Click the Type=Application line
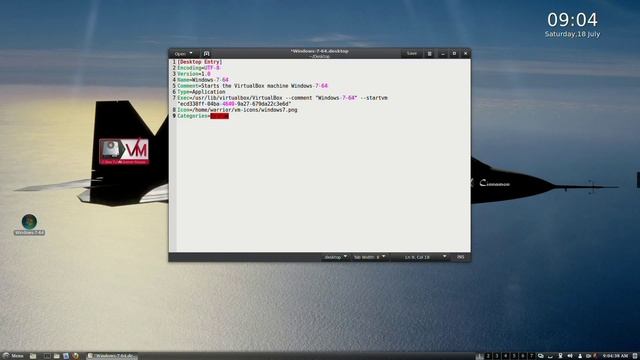 [x=201, y=92]
